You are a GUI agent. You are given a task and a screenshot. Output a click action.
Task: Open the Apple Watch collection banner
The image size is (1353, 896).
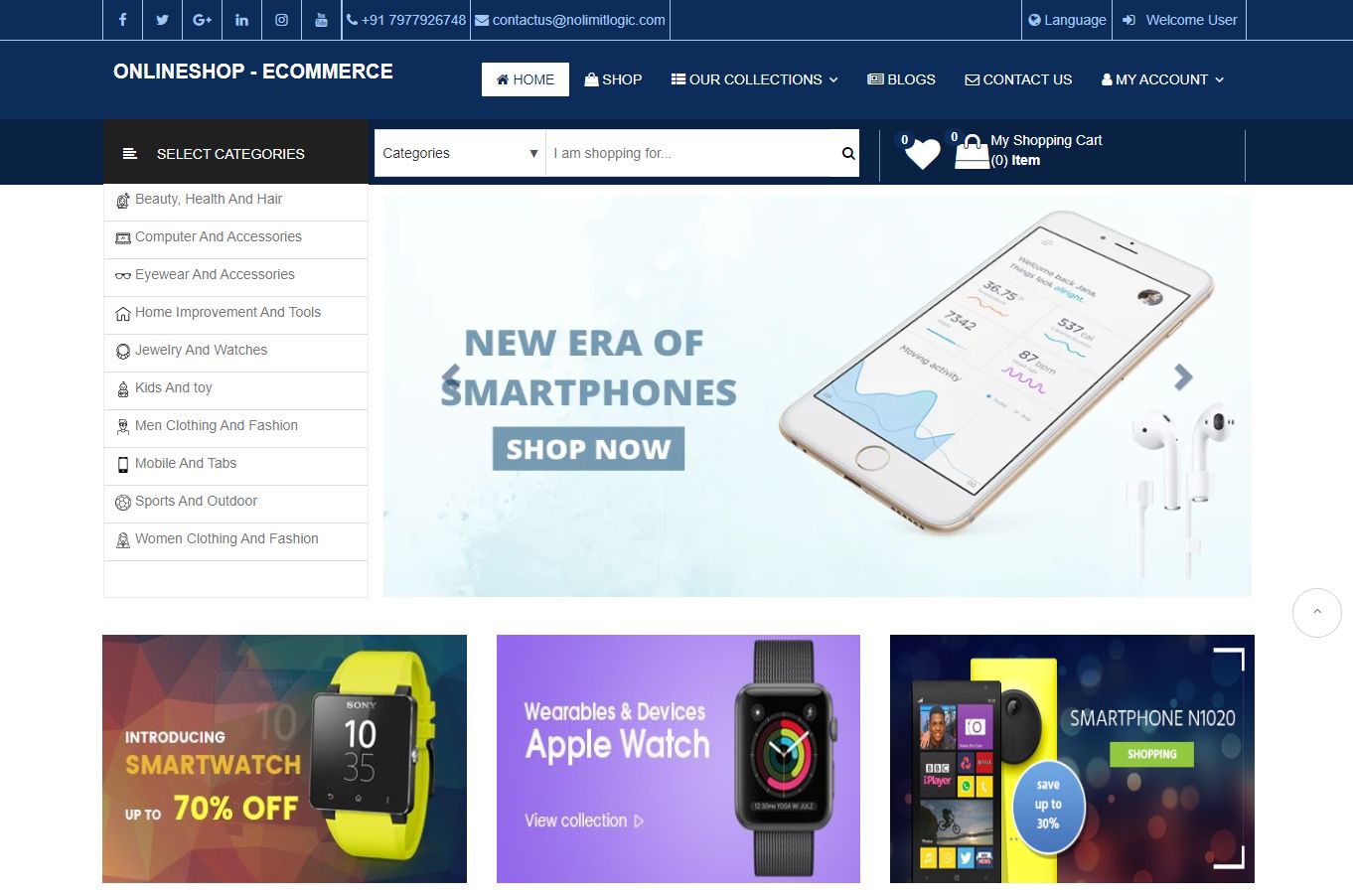tap(678, 759)
